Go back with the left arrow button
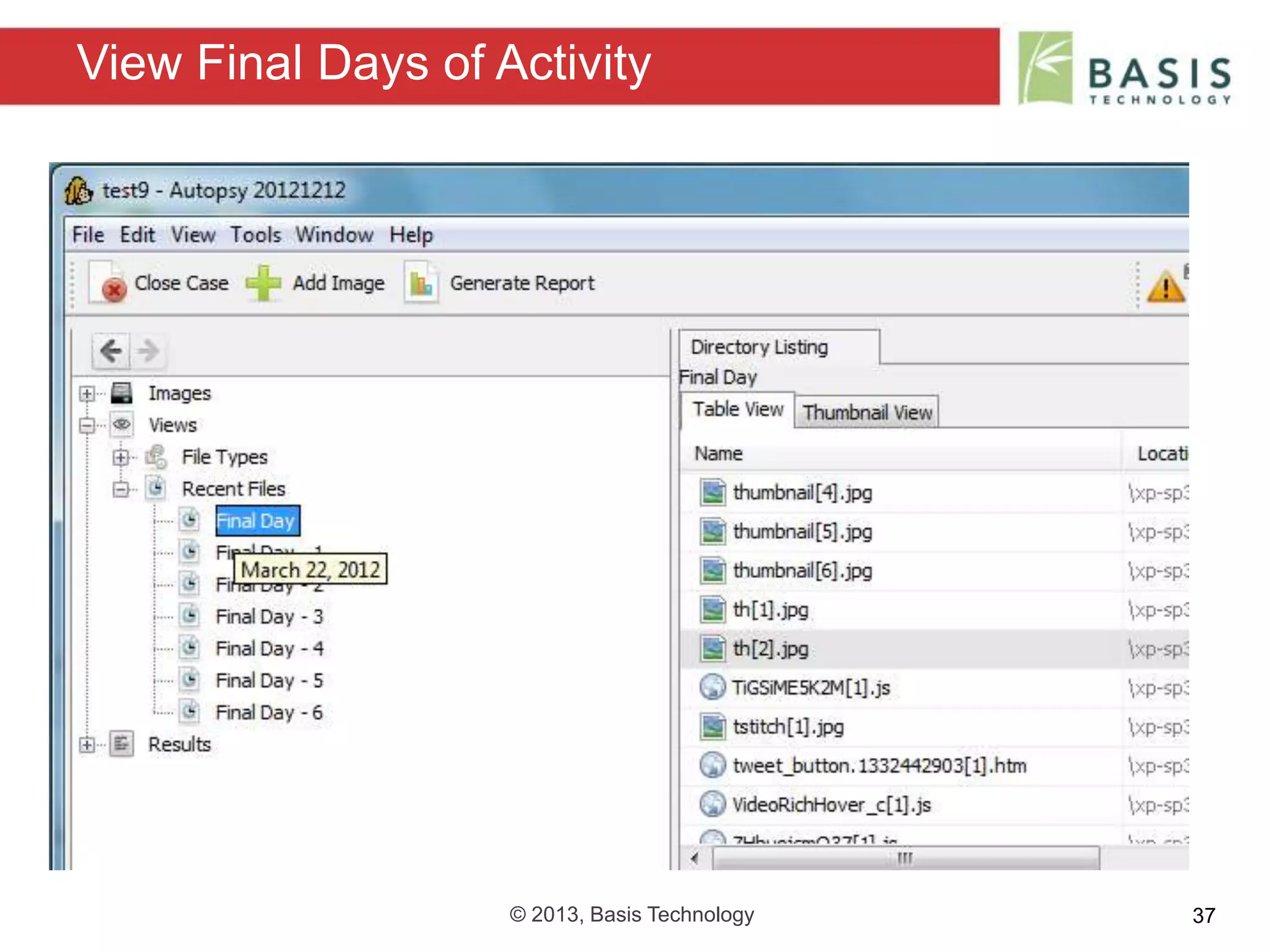The width and height of the screenshot is (1270, 952). point(112,351)
